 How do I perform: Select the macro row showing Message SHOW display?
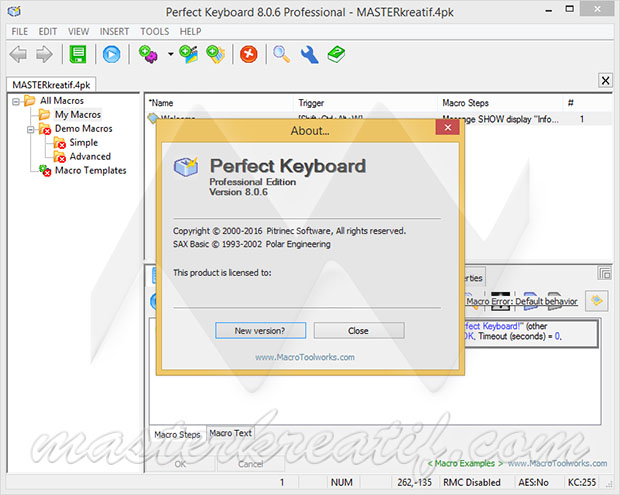(x=378, y=119)
